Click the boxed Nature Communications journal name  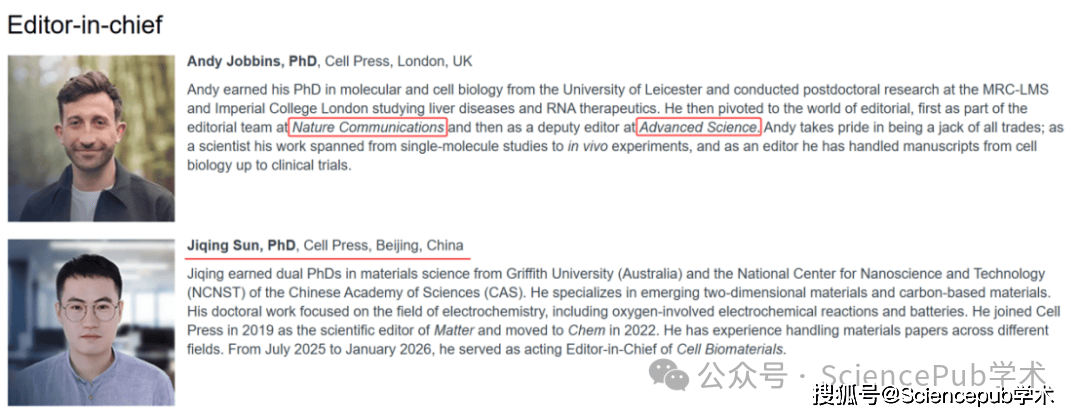(368, 127)
